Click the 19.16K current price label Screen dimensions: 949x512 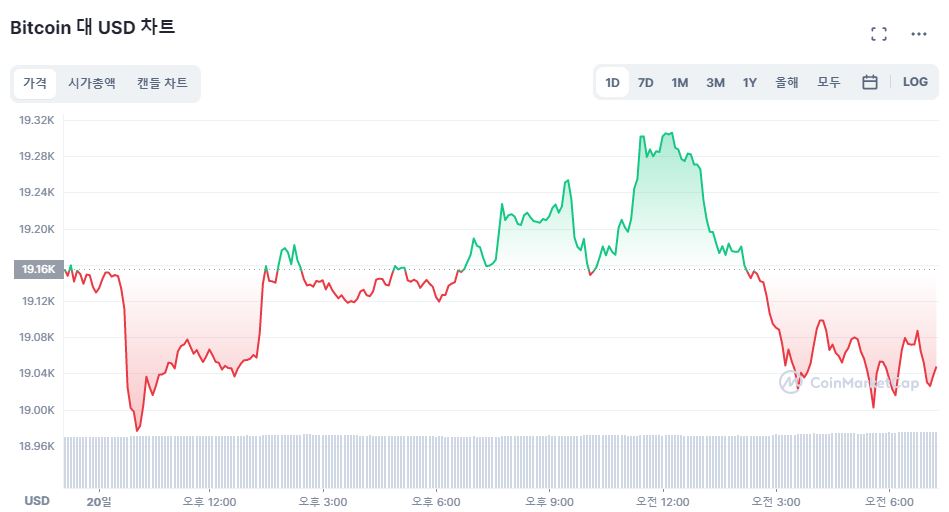[x=37, y=268]
